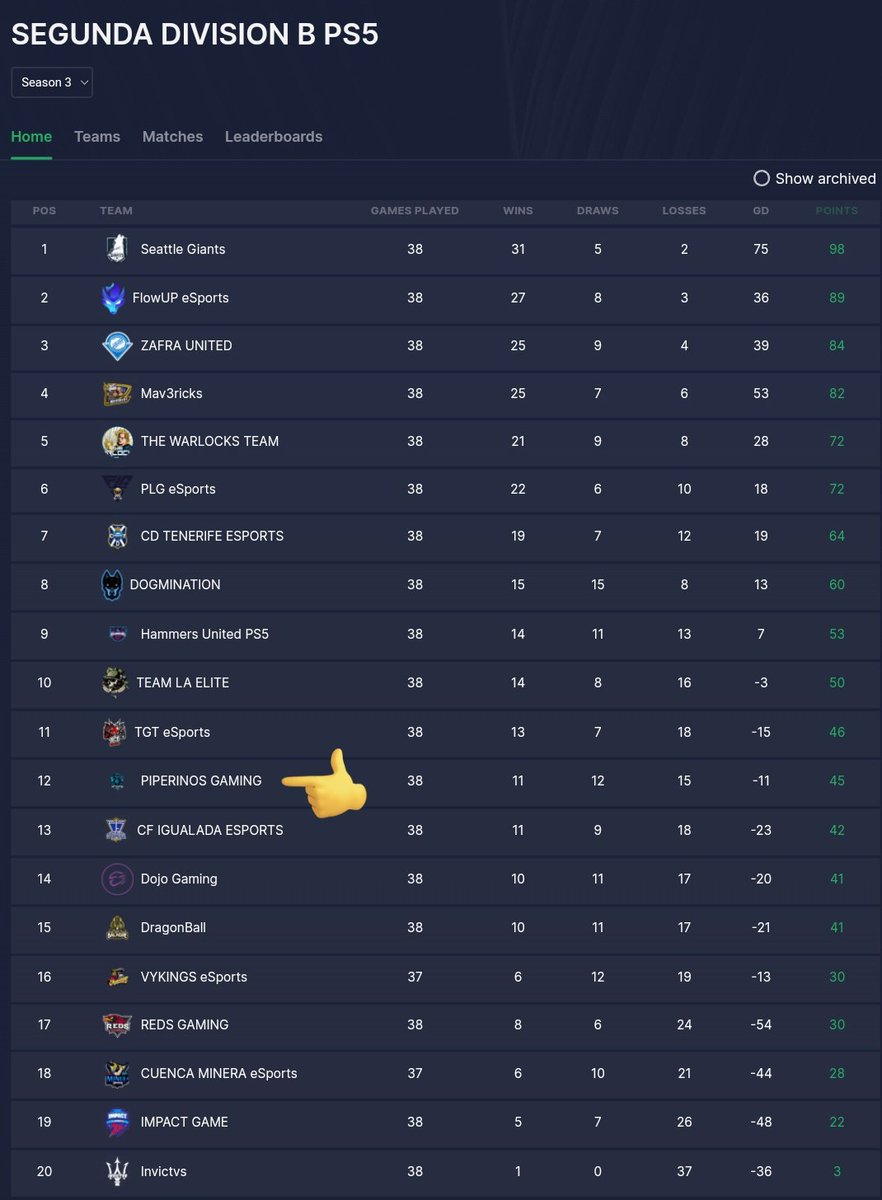Open the ZAFRA UNITED team link
The height and width of the screenshot is (1200, 882).
186,345
